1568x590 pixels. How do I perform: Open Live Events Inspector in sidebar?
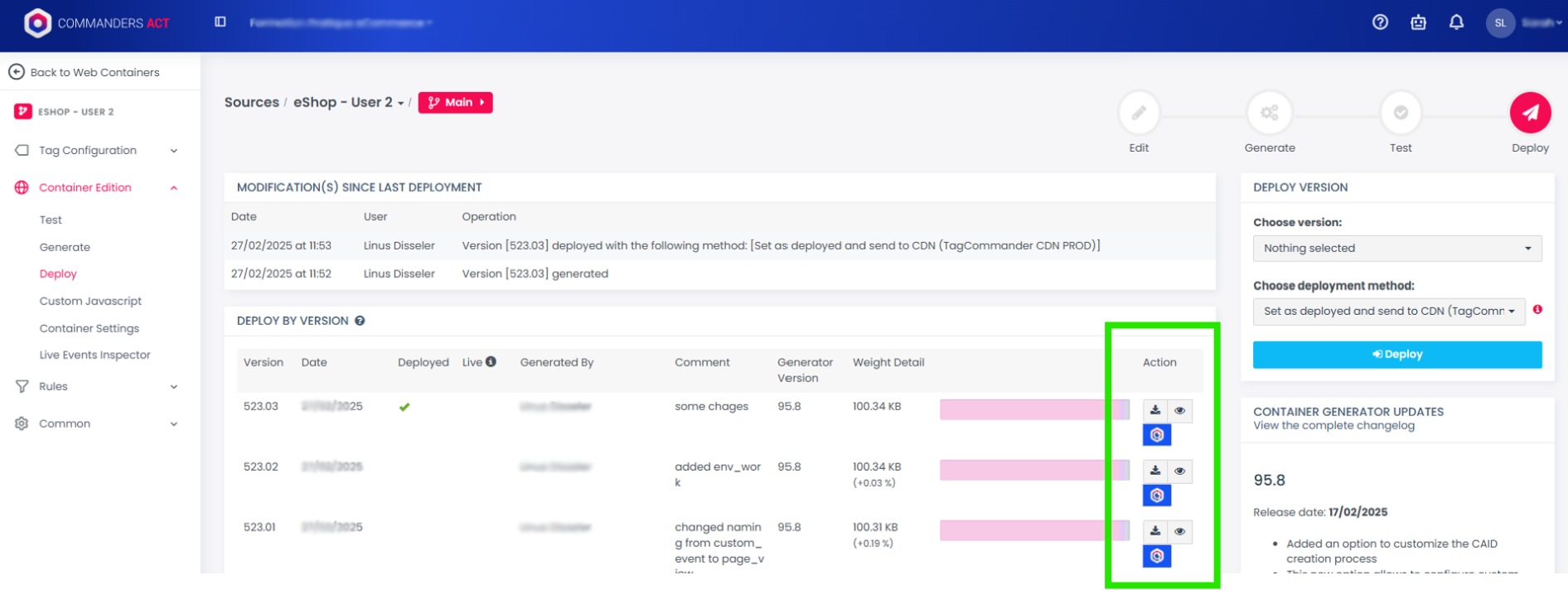94,355
